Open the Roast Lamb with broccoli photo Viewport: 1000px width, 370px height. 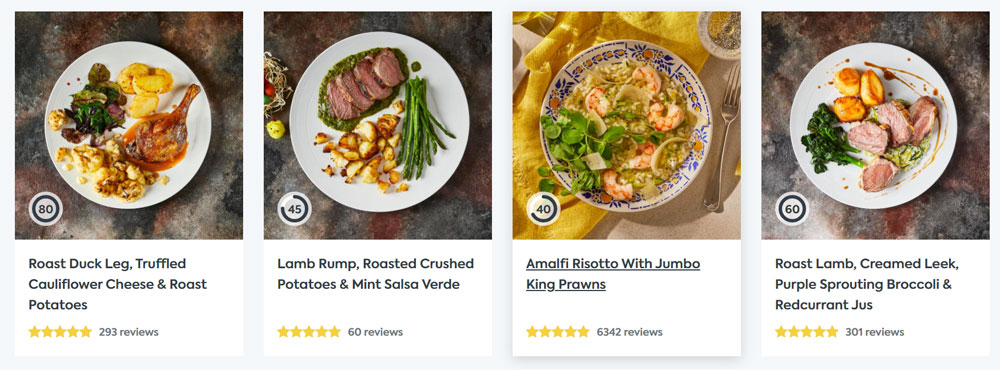(875, 126)
